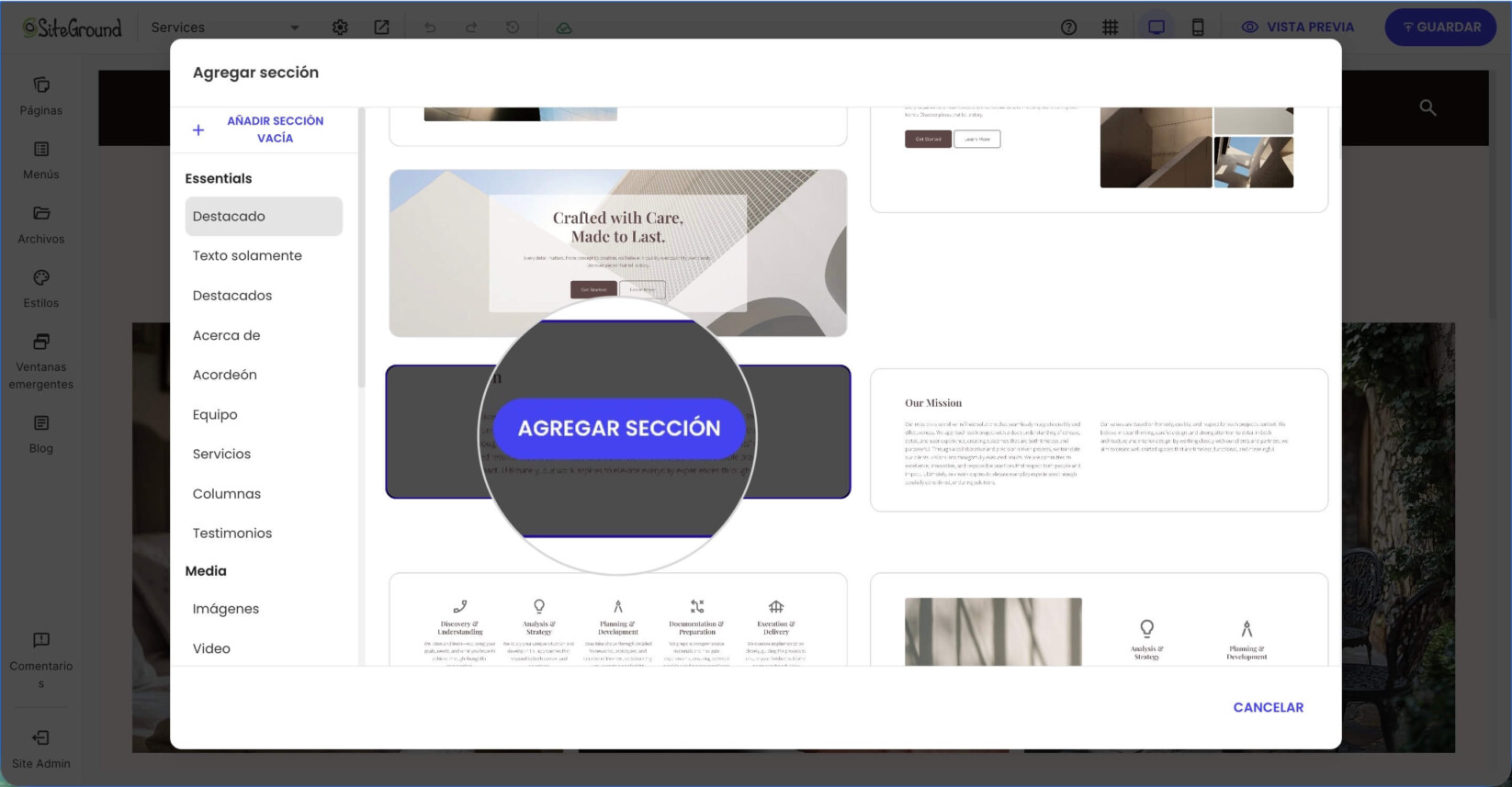Click the Agregar sección button

click(619, 428)
